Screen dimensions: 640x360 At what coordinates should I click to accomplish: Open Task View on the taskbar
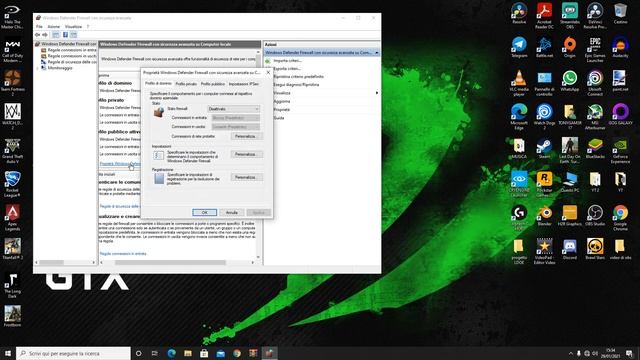(155, 353)
